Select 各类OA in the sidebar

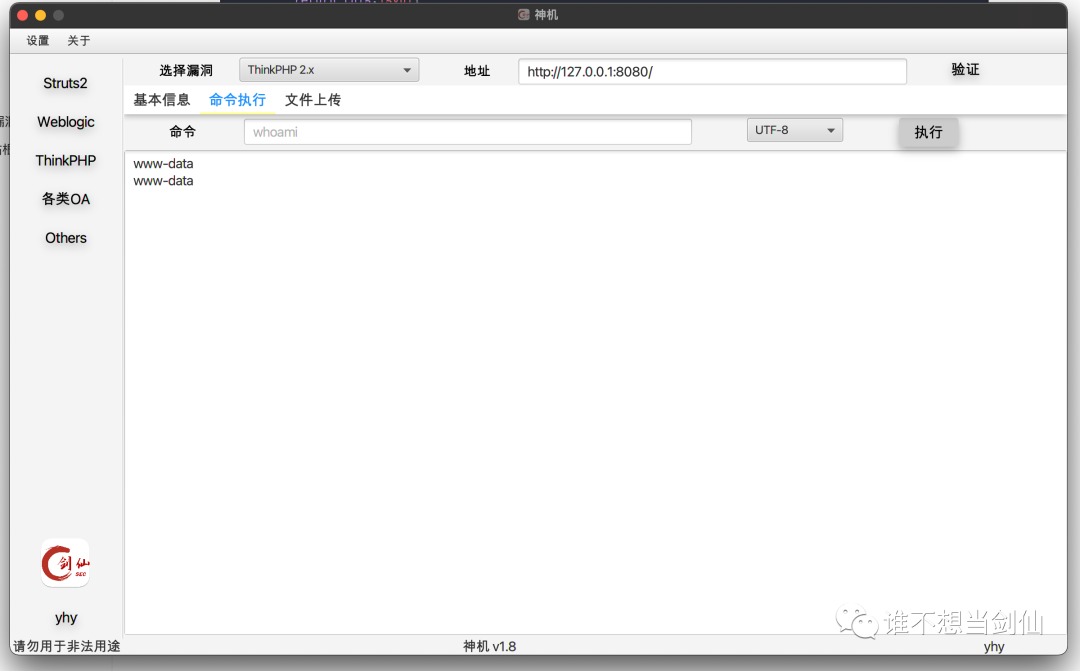click(x=65, y=199)
